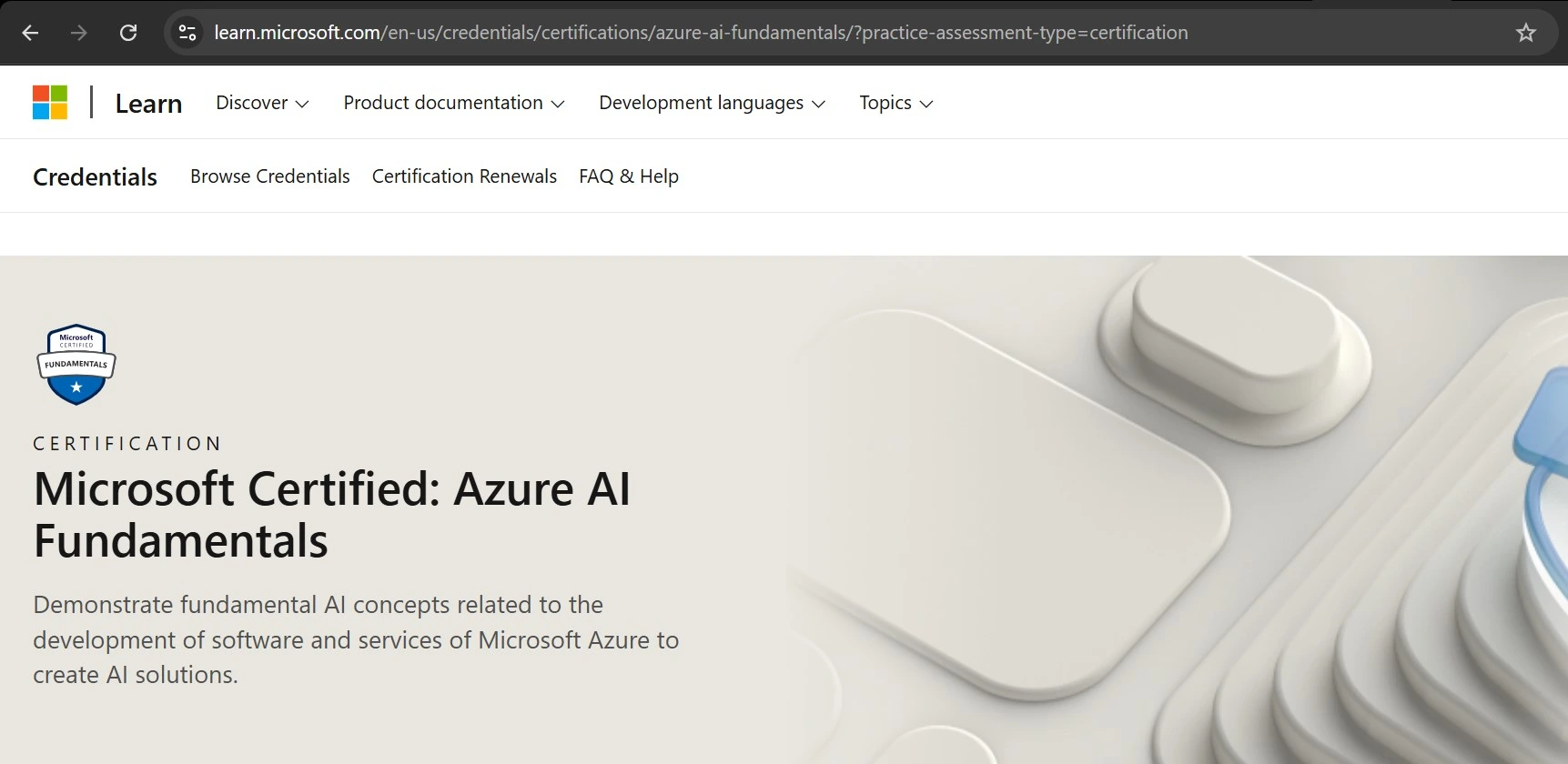Go back to the previous page
1568x764 pixels.
coord(30,33)
